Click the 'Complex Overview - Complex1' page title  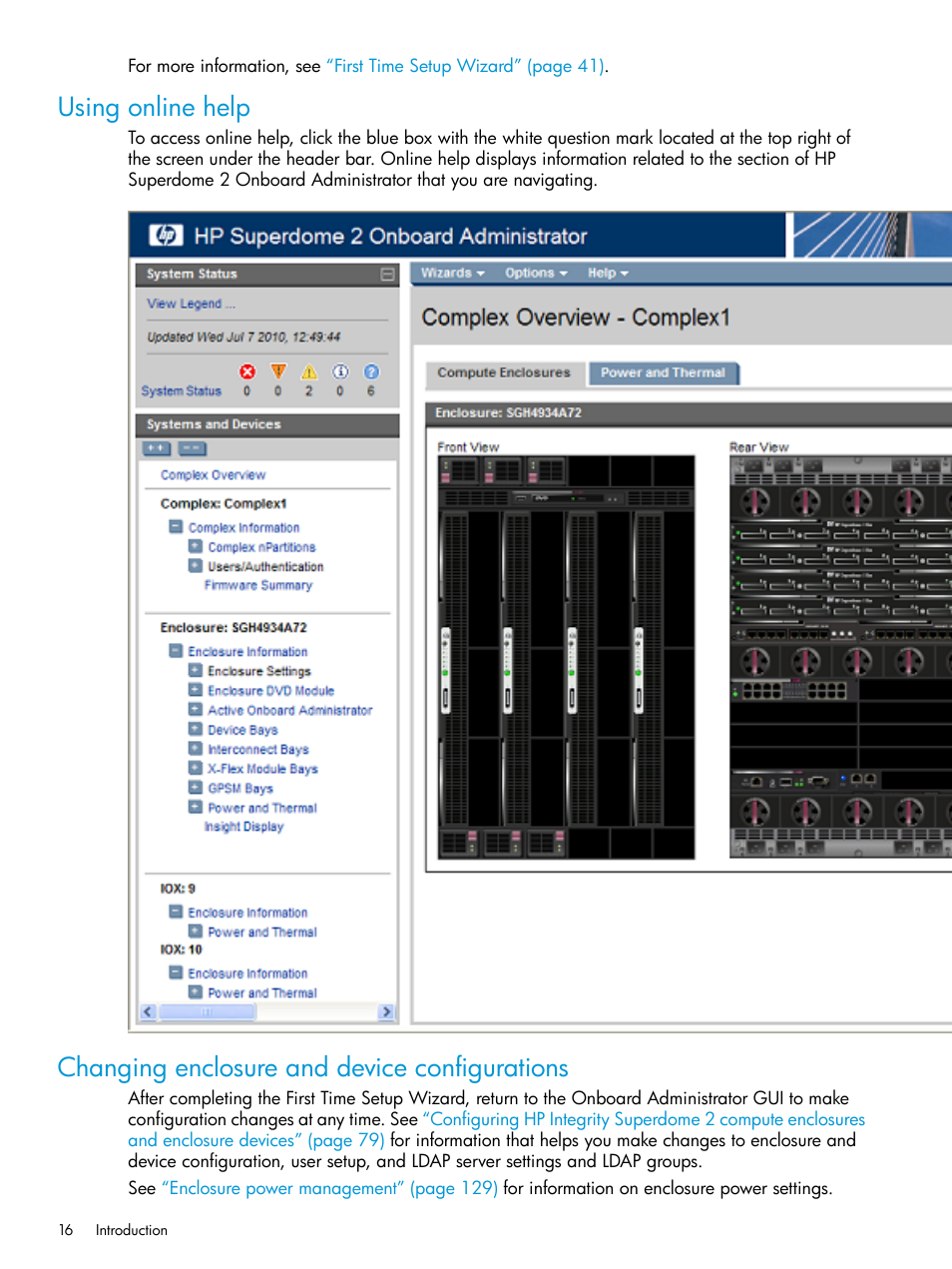(576, 317)
